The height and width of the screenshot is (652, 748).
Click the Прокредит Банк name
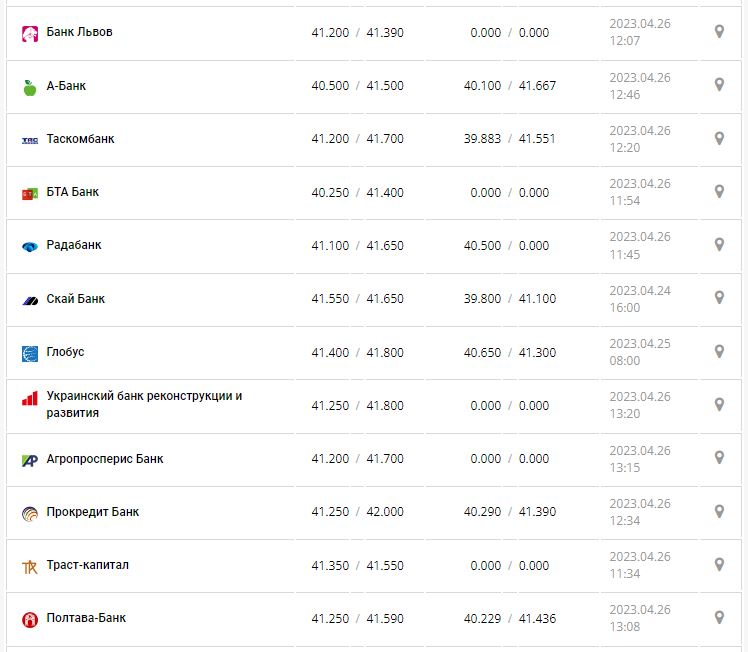pos(93,512)
